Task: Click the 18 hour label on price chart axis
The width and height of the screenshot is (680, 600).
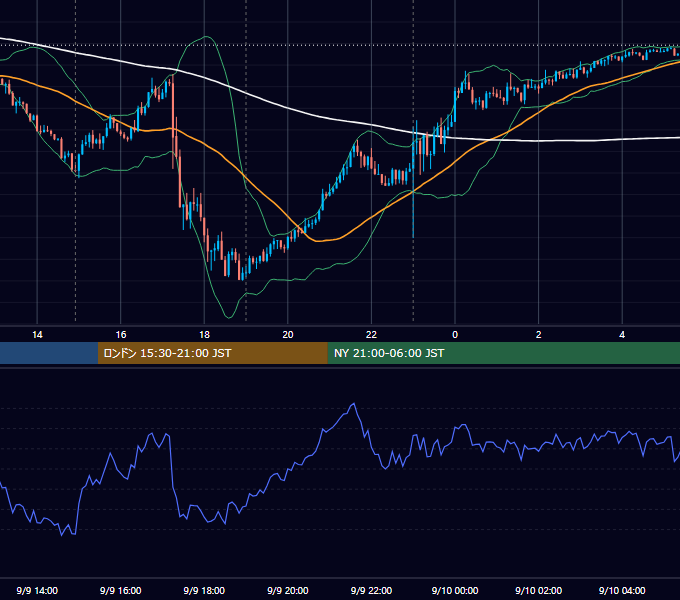Action: 204,335
